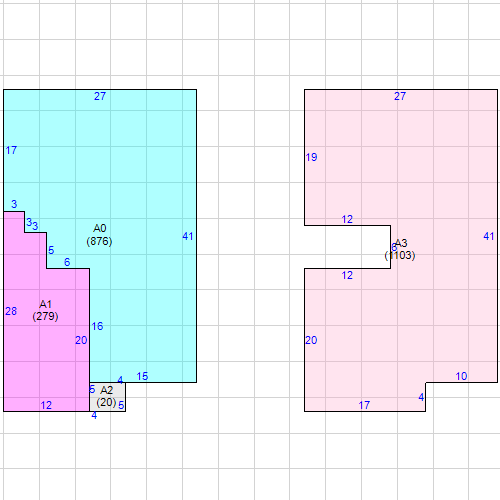The width and height of the screenshot is (500, 500).
Task: Click dimension 15 on A0's bottom edge
Action: [142, 376]
